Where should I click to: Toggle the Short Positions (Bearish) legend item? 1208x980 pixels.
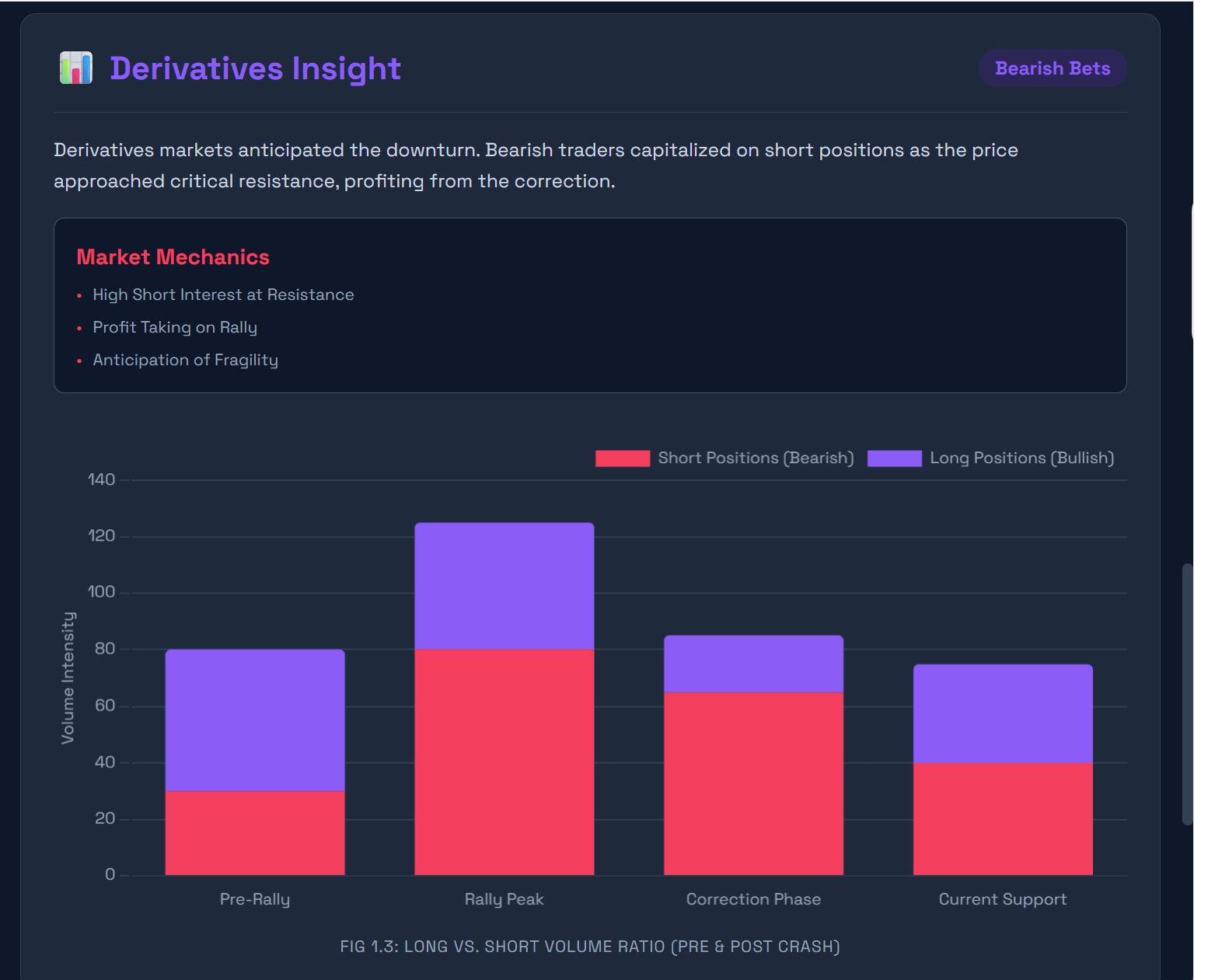(724, 459)
